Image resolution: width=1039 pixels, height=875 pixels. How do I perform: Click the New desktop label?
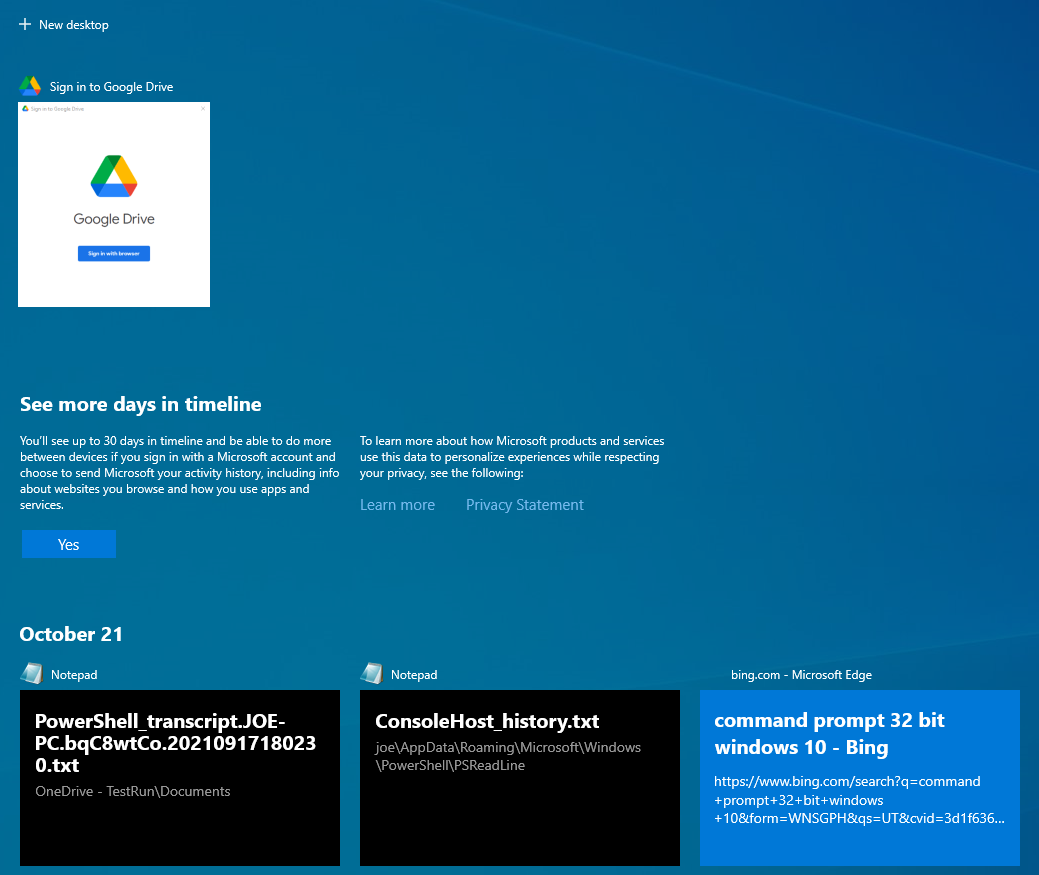tap(74, 25)
